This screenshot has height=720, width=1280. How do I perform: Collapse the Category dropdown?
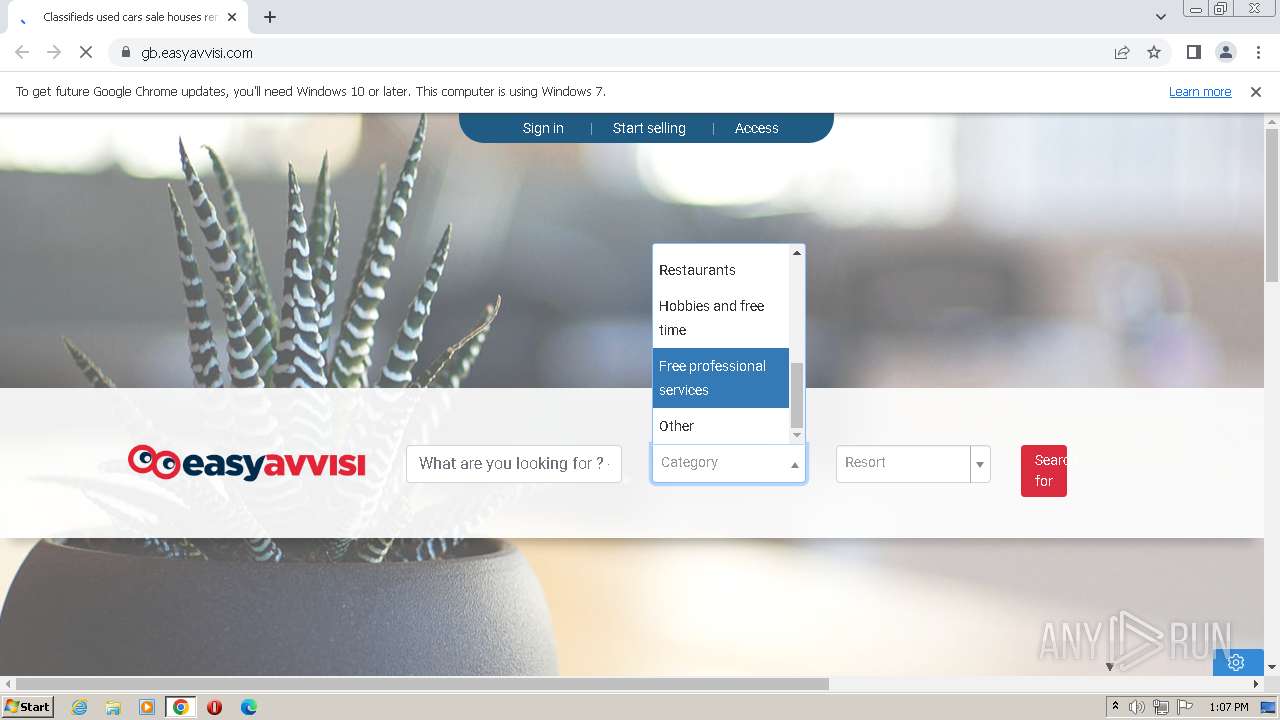[795, 464]
